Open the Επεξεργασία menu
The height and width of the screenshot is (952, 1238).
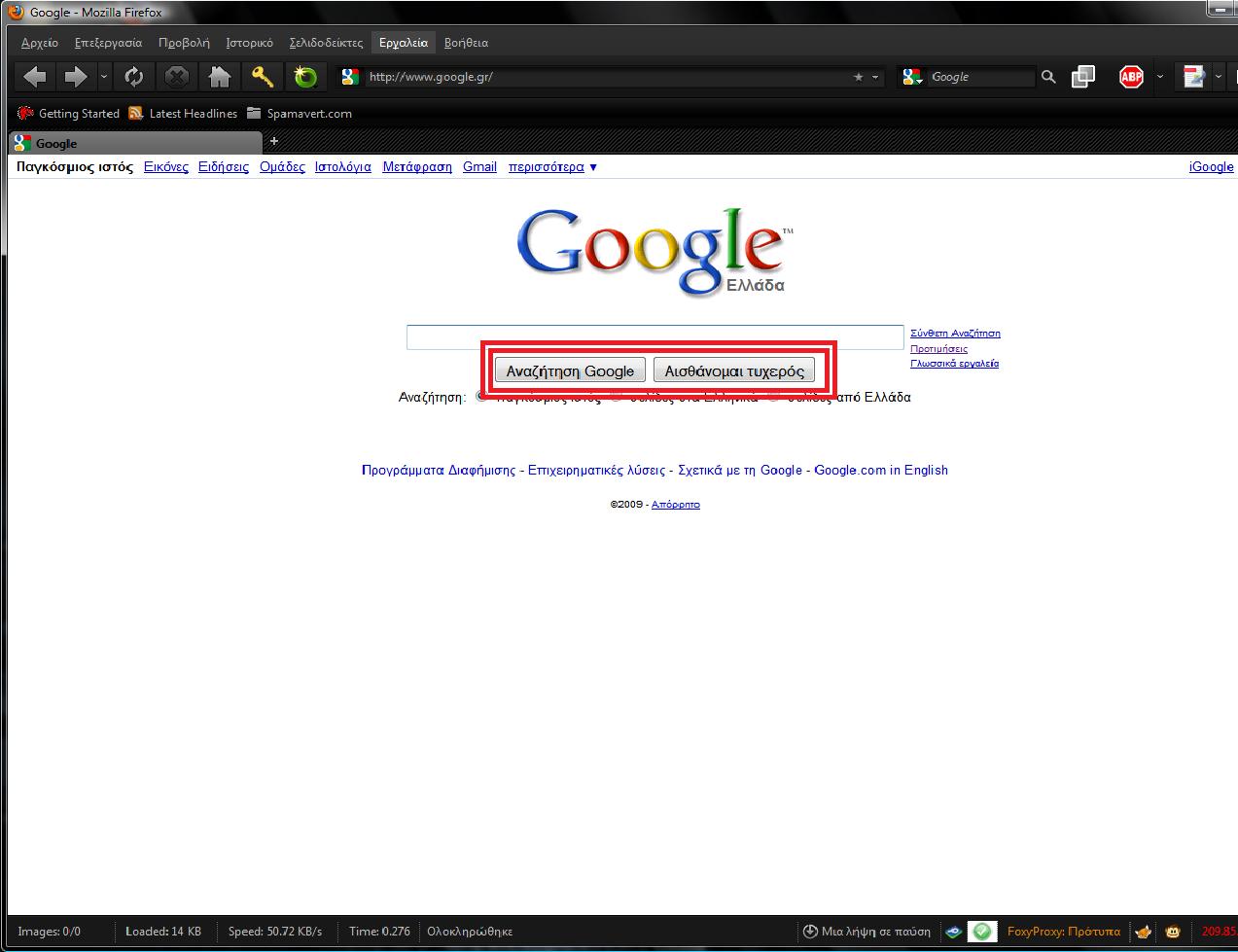tap(108, 43)
